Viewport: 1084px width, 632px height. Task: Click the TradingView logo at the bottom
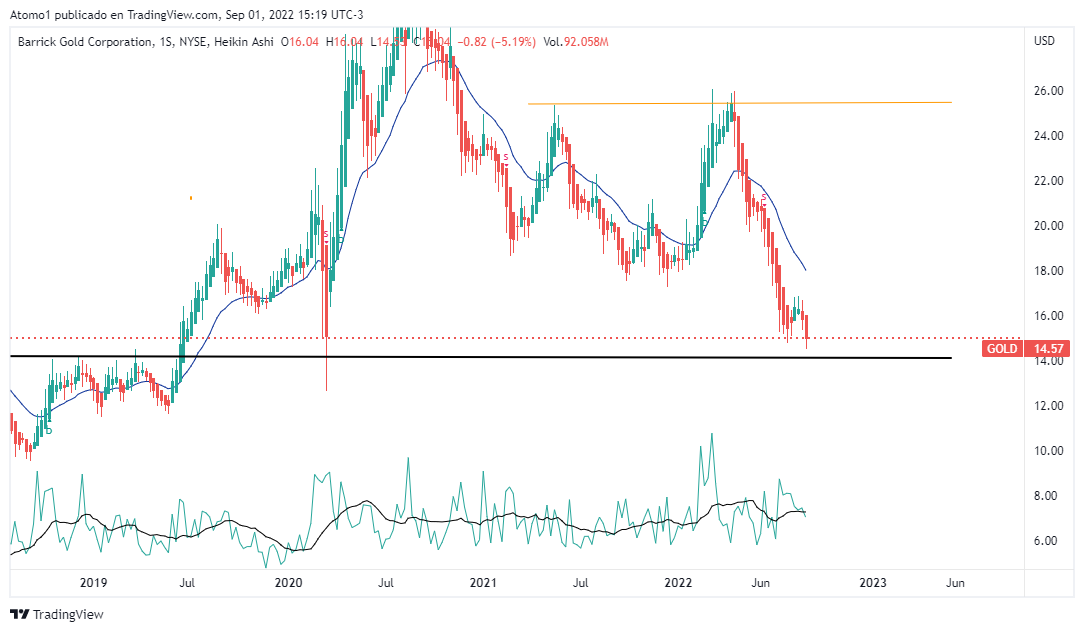click(x=57, y=614)
